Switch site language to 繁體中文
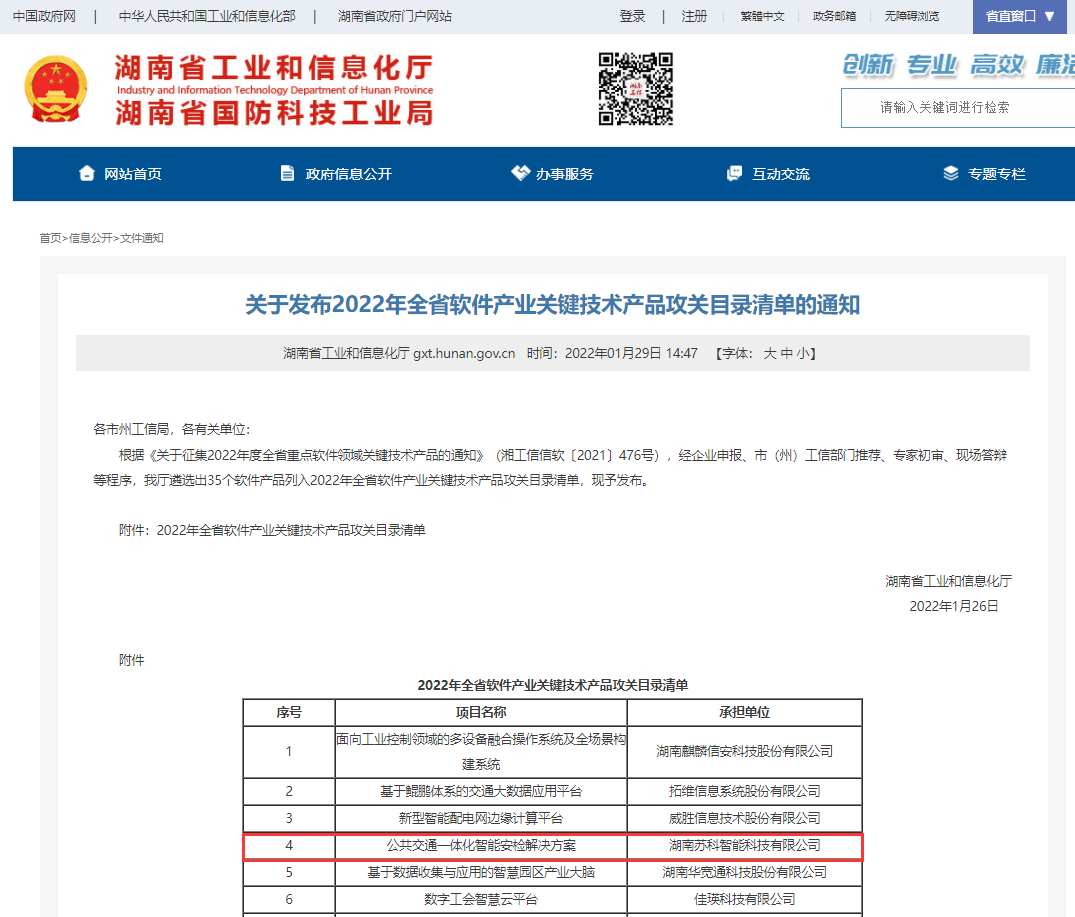The image size is (1075, 917). 763,17
